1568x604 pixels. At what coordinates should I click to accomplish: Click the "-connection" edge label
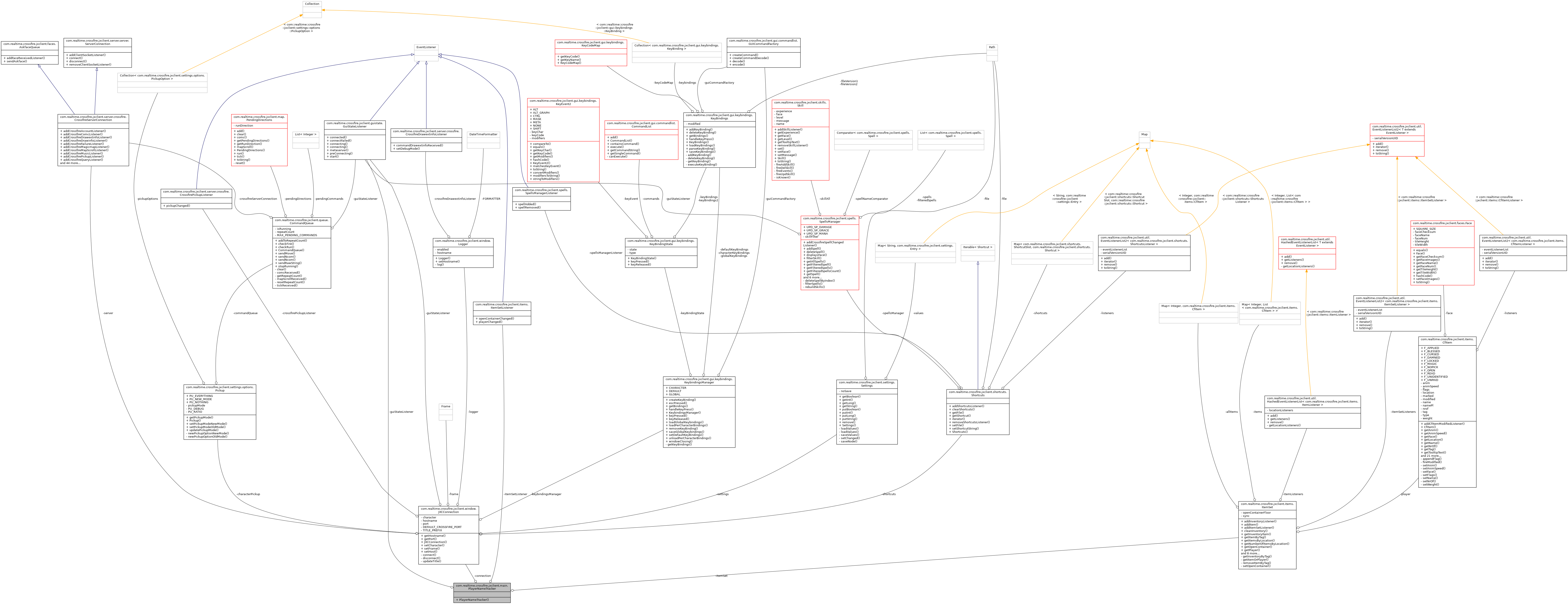tap(482, 575)
